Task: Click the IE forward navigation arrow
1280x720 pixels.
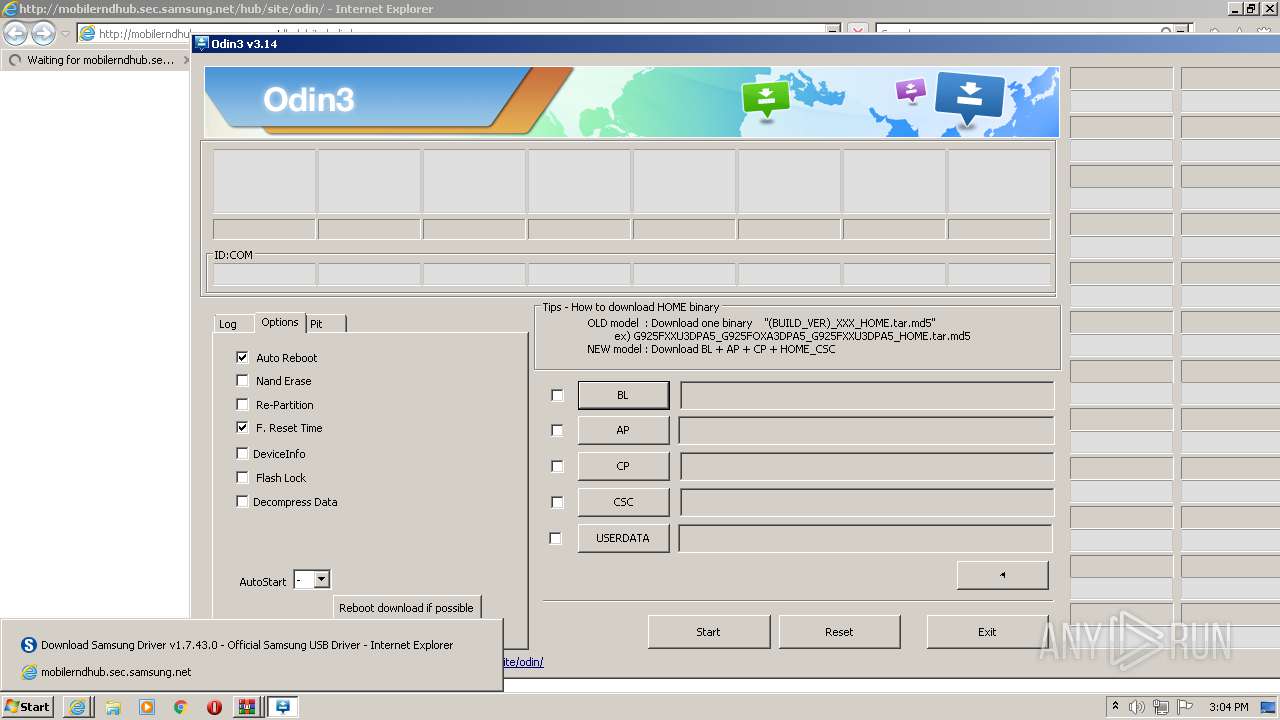Action: 43,33
